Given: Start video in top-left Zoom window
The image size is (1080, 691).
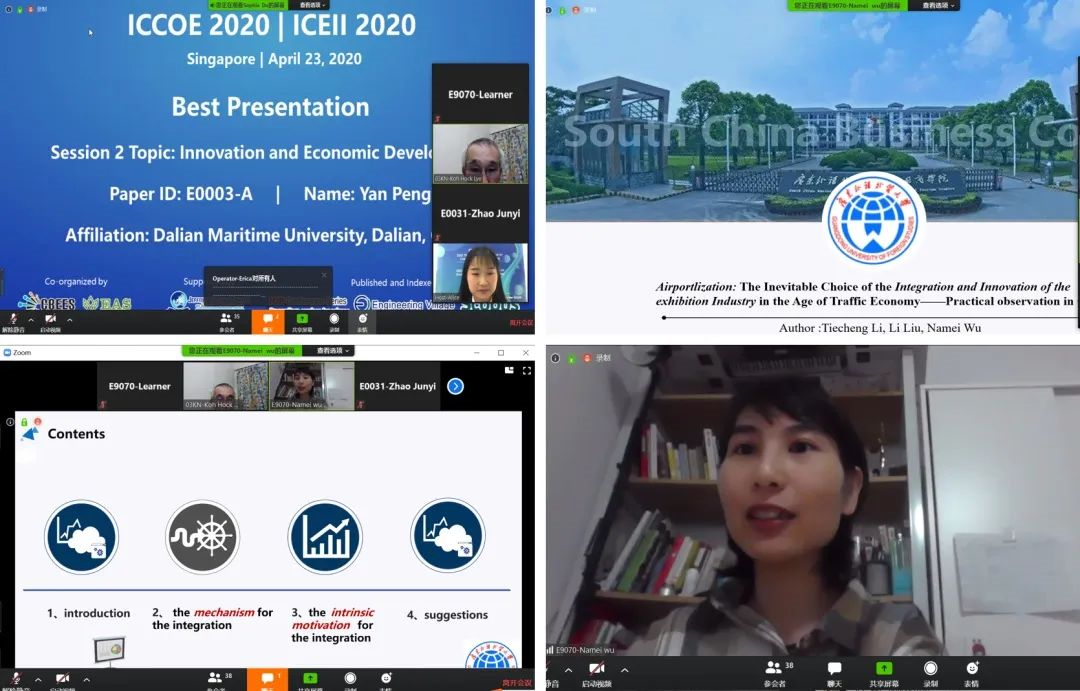Looking at the screenshot, I should 50,321.
